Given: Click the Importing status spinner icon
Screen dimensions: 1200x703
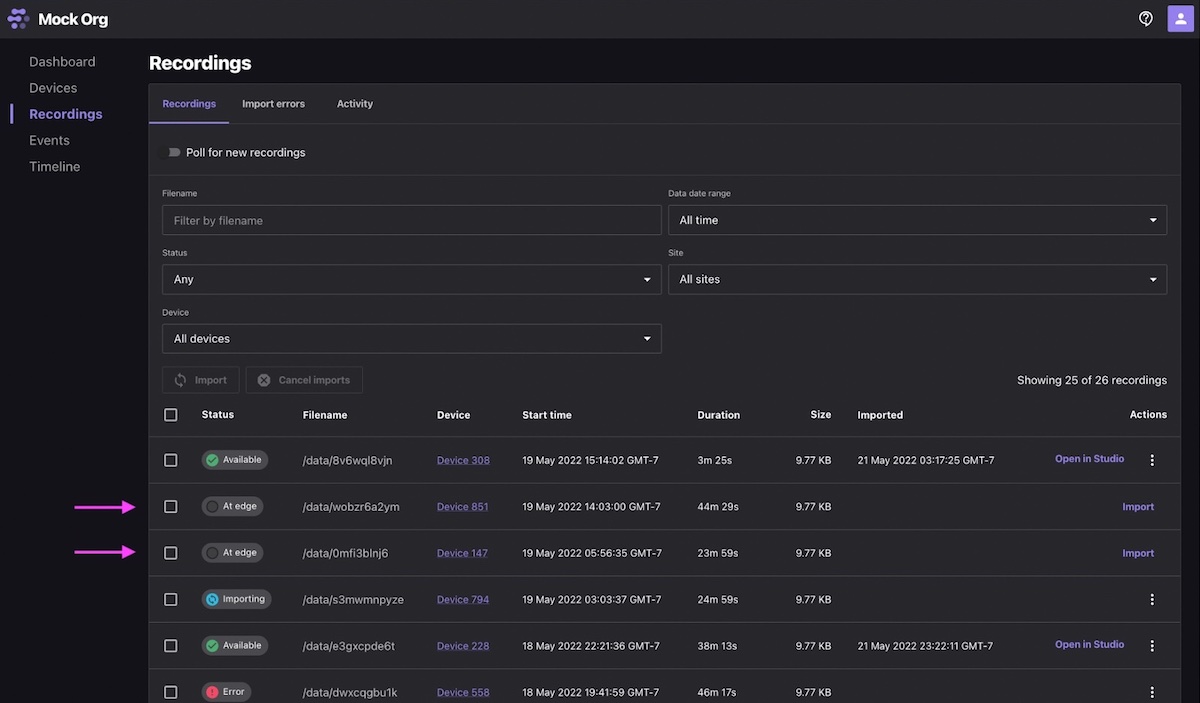Looking at the screenshot, I should point(214,599).
